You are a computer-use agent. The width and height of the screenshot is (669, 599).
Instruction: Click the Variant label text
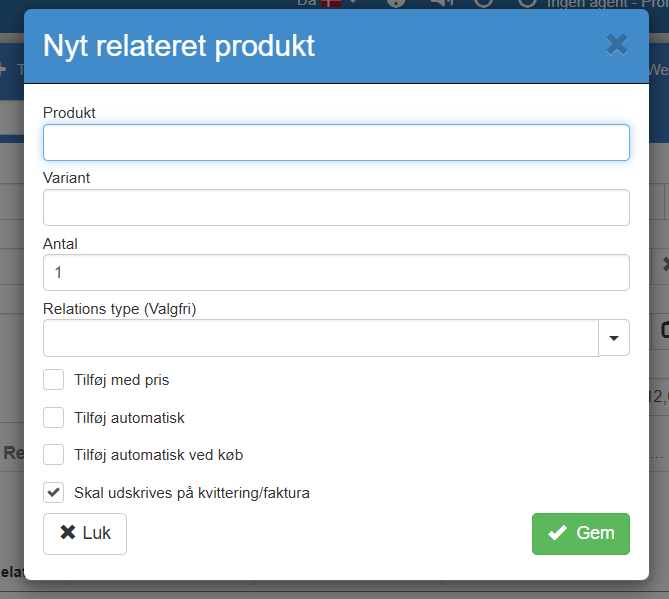[67, 178]
